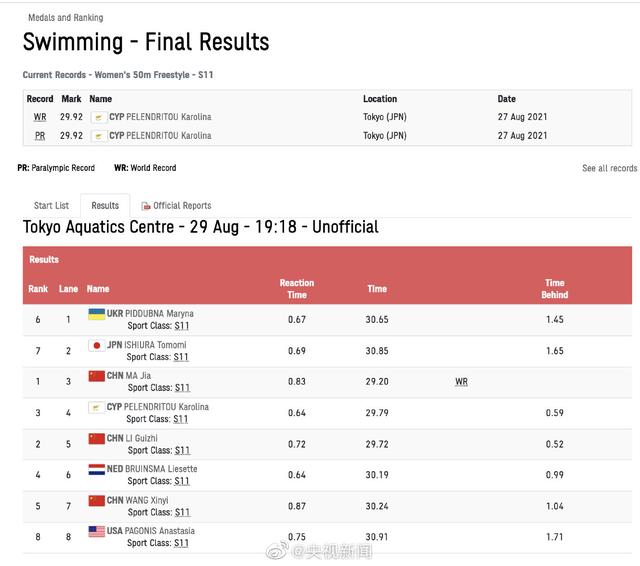Viewport: 640px width, 566px height.
Task: Open the S11 sport class link for PIDDUBNA
Action: (x=181, y=326)
